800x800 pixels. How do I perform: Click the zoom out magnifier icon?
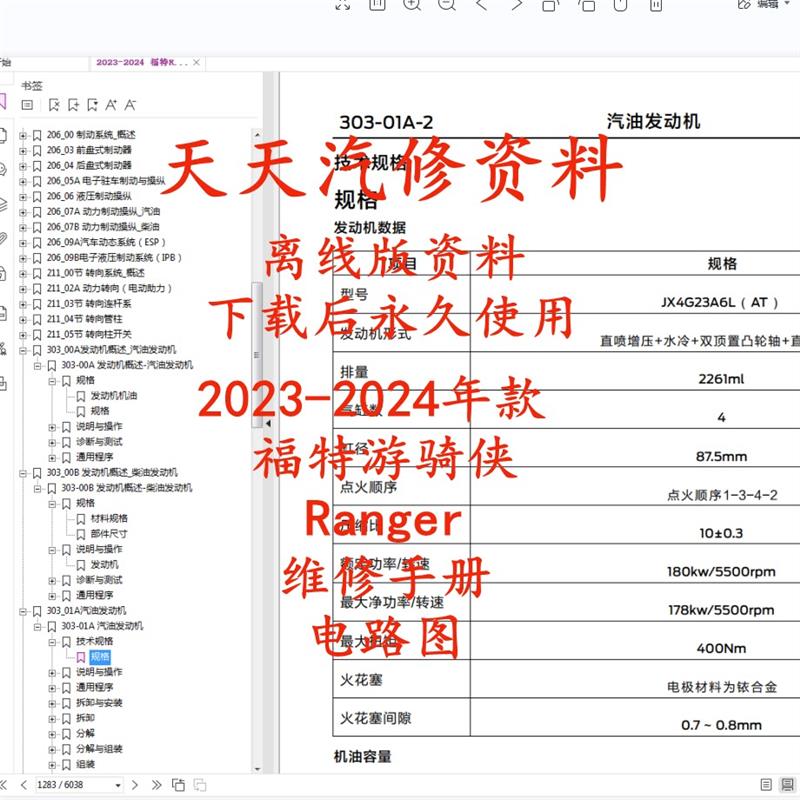pyautogui.click(x=447, y=5)
